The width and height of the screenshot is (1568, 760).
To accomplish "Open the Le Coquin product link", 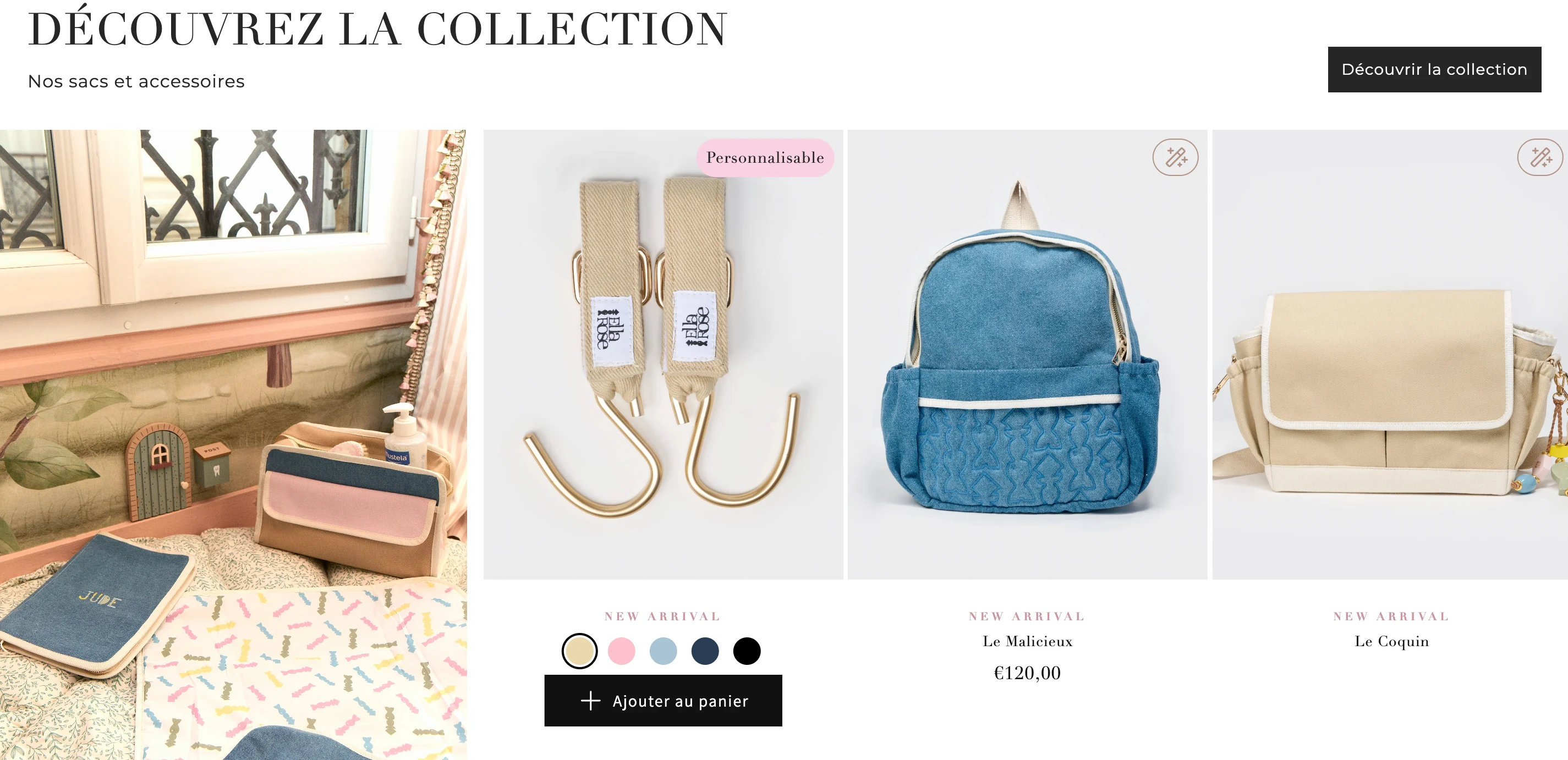I will pos(1391,641).
